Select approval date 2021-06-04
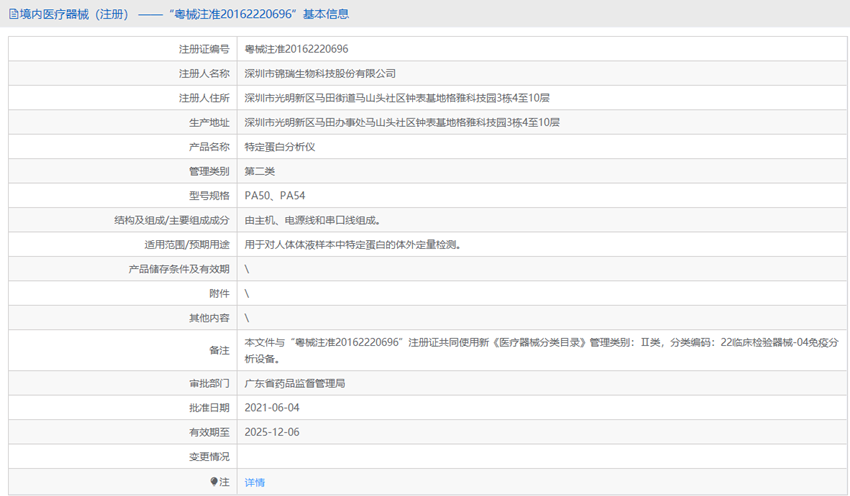850x496 pixels. 272,408
